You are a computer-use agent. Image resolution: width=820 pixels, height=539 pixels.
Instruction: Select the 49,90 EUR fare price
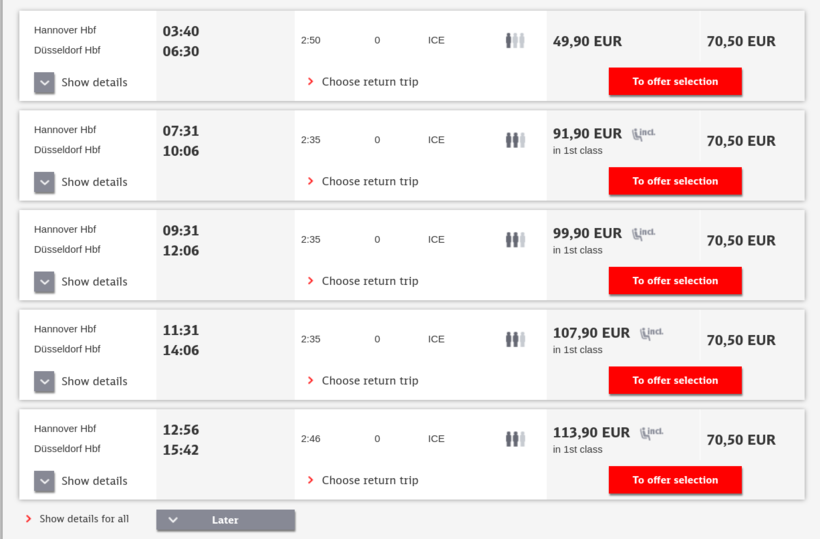tap(587, 41)
